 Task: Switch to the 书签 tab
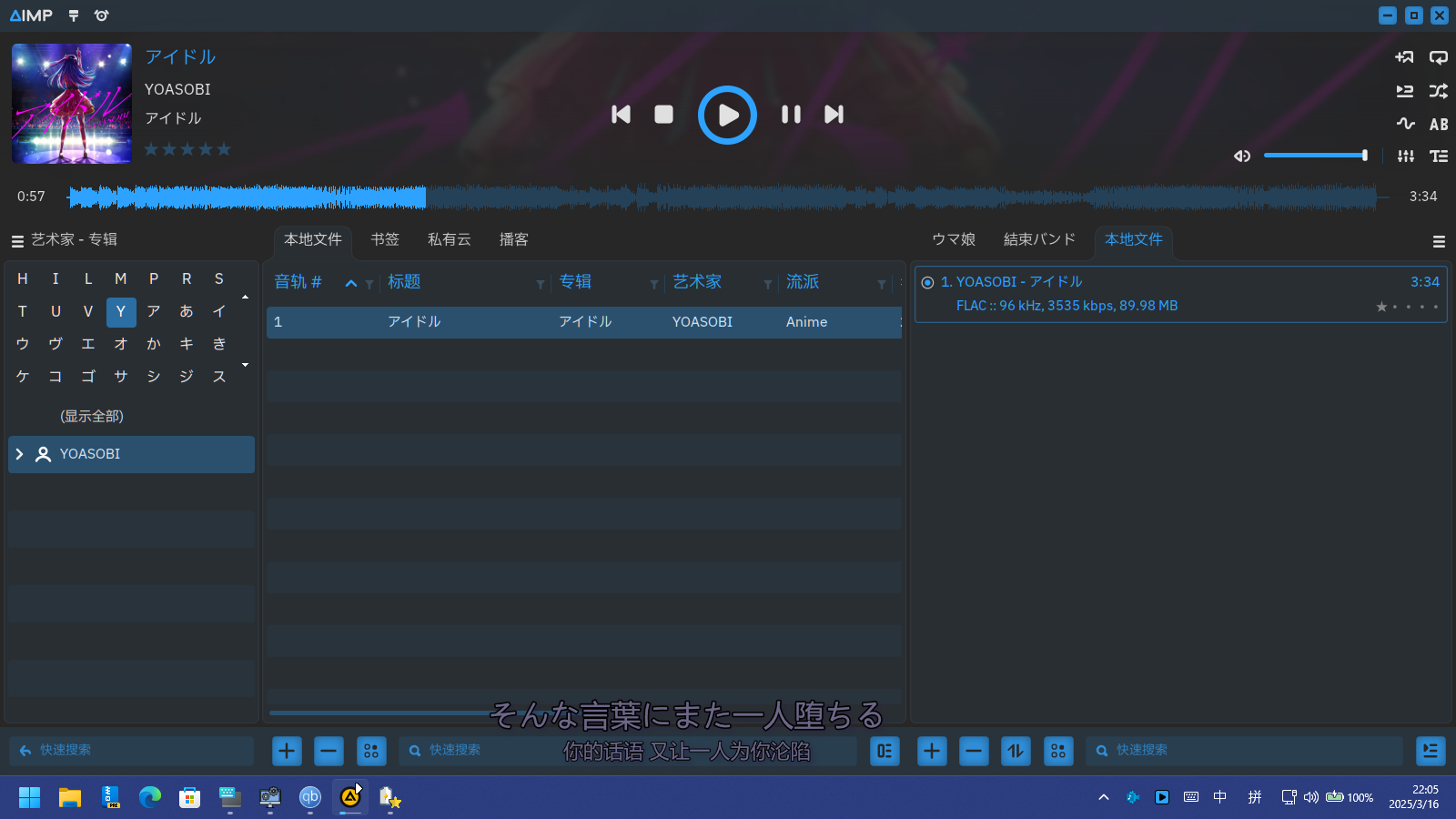[x=385, y=240]
